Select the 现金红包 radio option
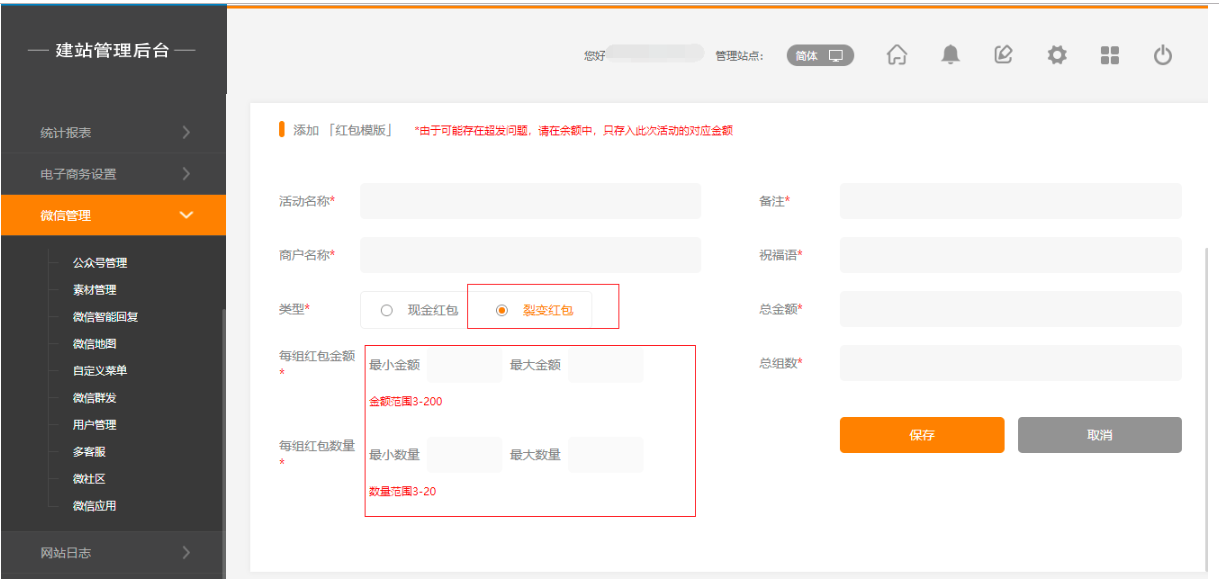 pyautogui.click(x=387, y=310)
